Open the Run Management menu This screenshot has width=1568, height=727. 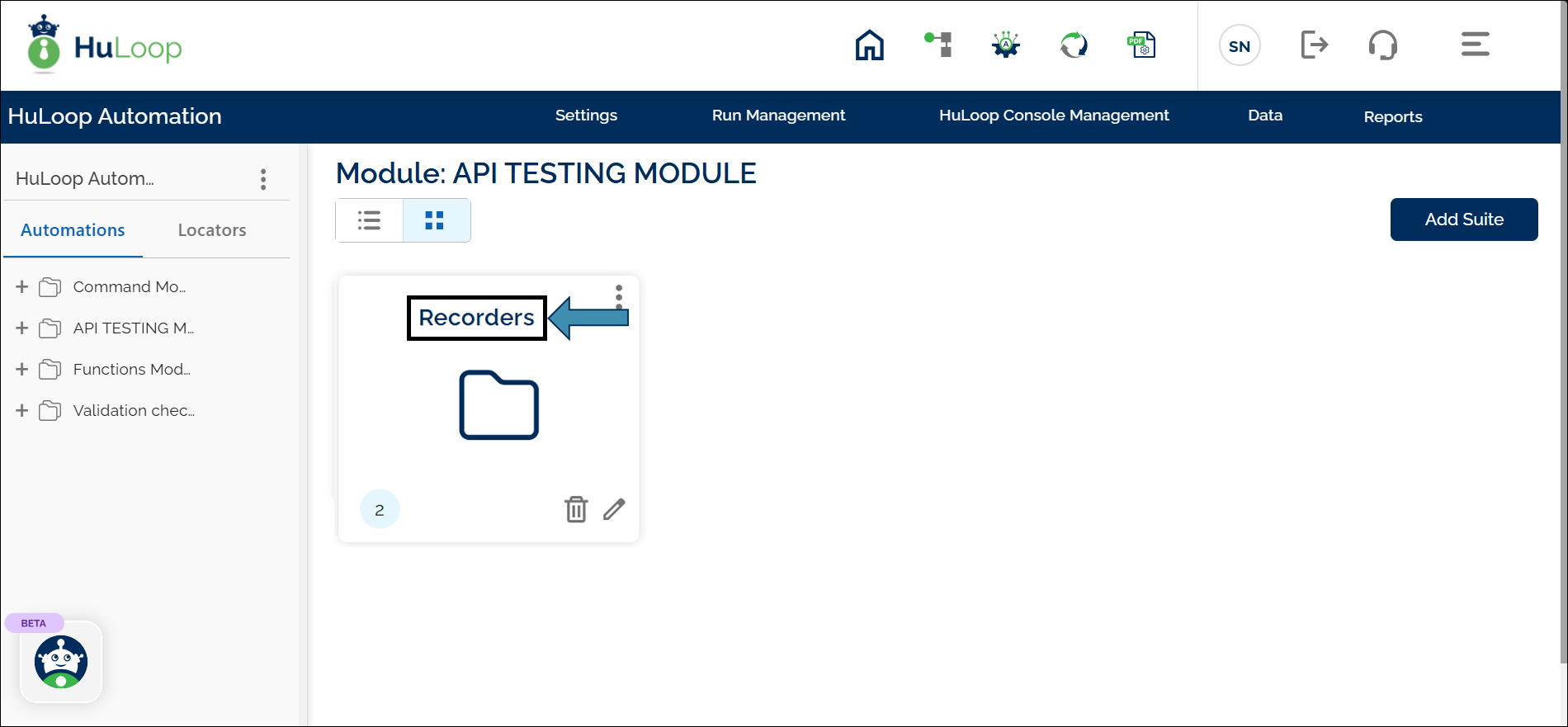tap(778, 116)
